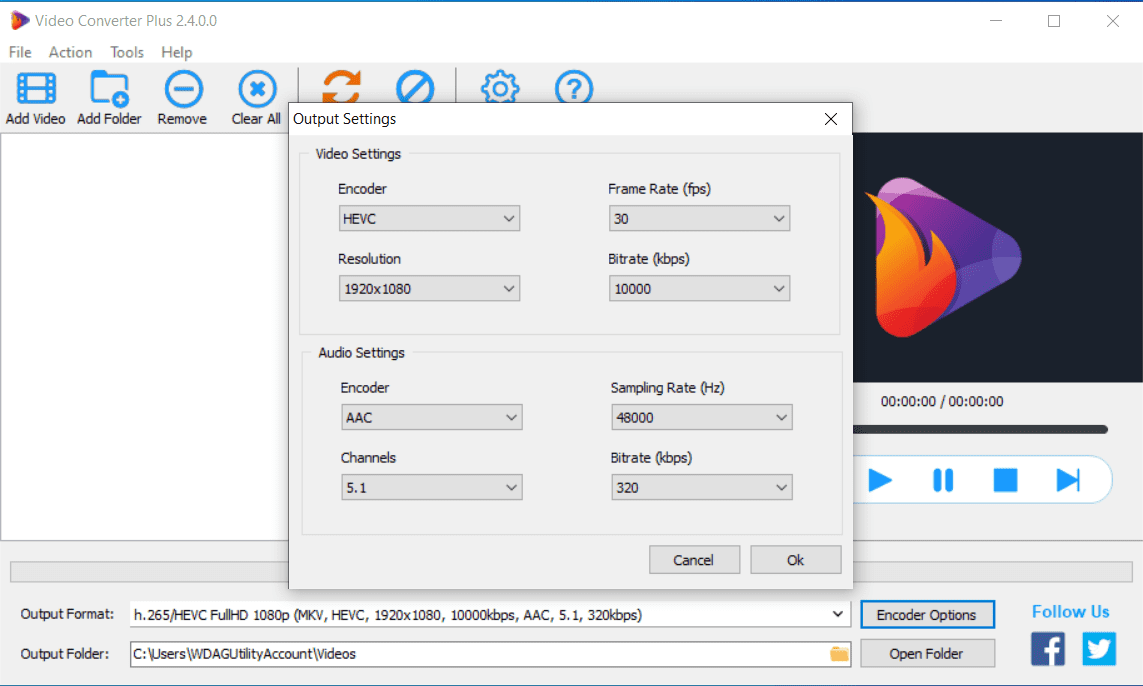Stop the preview playback
Viewport: 1143px width, 686px height.
[x=1005, y=480]
